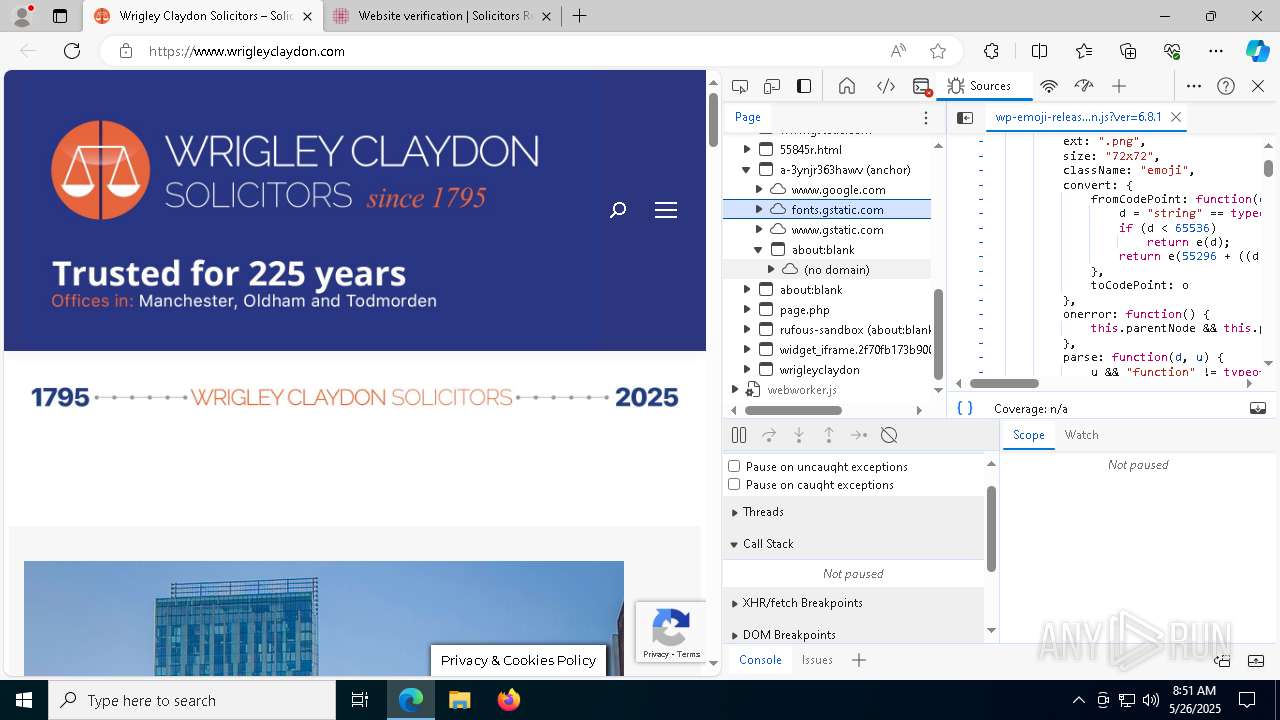
Task: Open Edge Copilot sidebar icon
Action: pyautogui.click(x=1257, y=51)
